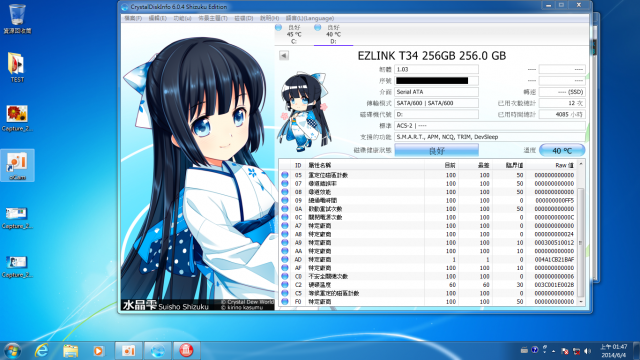Click the volume speaker tray icon
640x360 pixels.
click(587, 351)
